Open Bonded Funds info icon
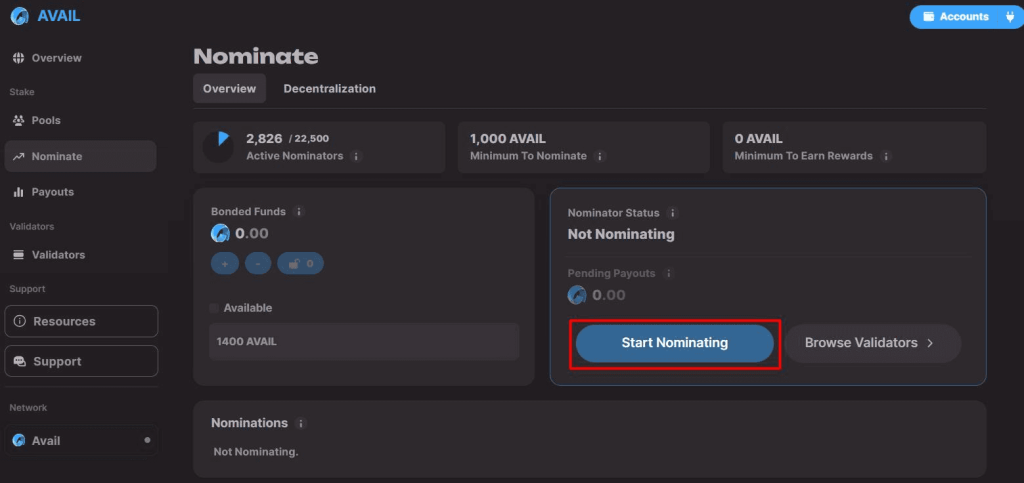This screenshot has height=483, width=1024. [x=298, y=212]
